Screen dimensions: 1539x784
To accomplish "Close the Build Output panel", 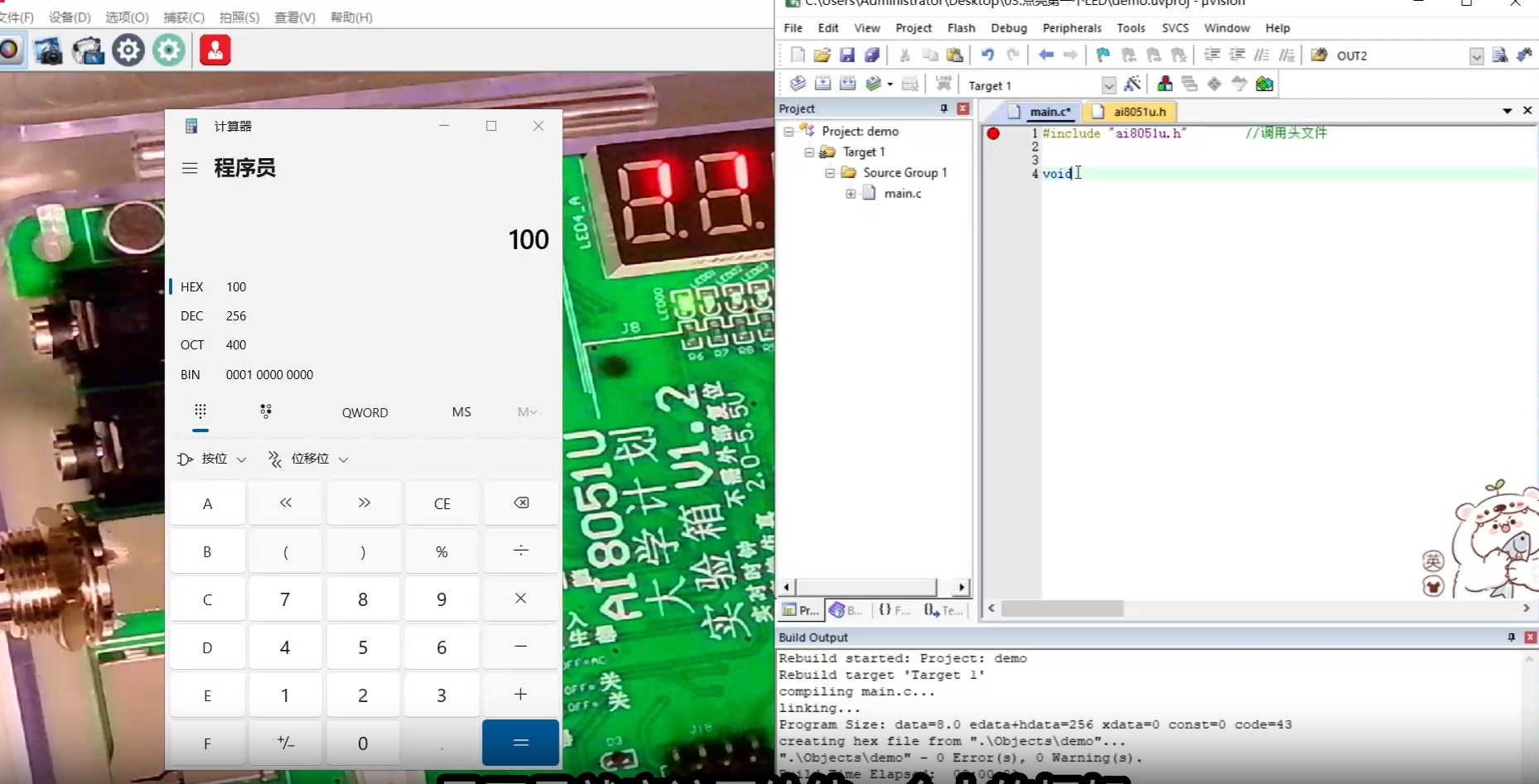I will tap(1530, 637).
